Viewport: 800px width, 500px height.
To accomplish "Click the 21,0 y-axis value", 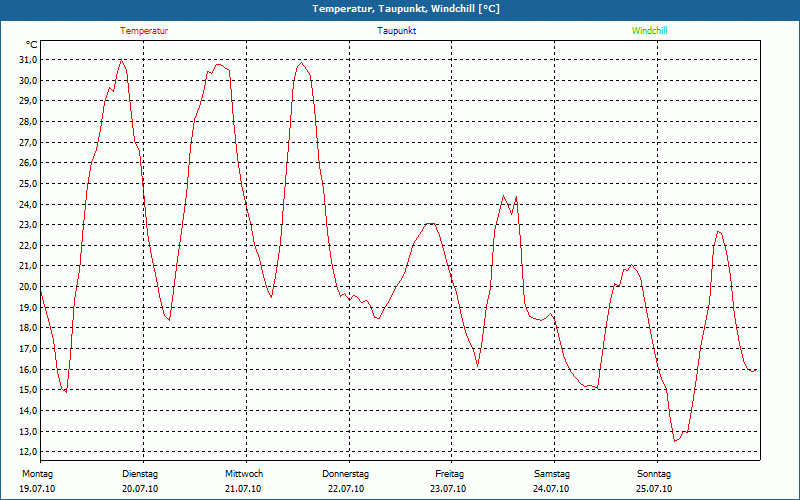I will 28,266.
